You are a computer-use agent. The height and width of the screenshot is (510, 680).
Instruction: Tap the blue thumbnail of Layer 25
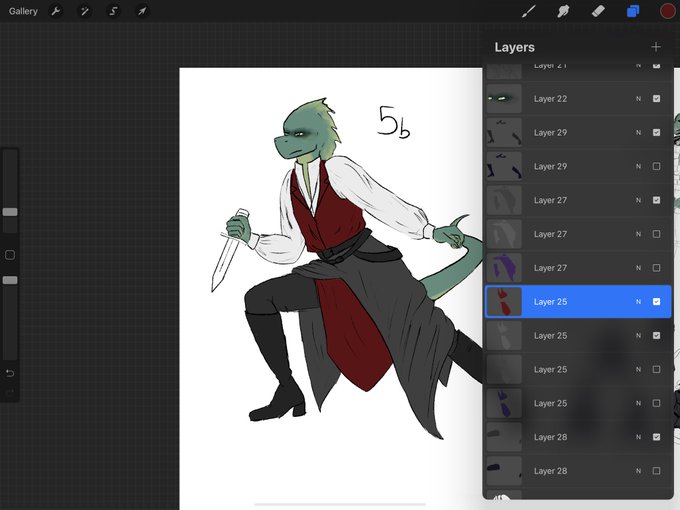[x=504, y=403]
